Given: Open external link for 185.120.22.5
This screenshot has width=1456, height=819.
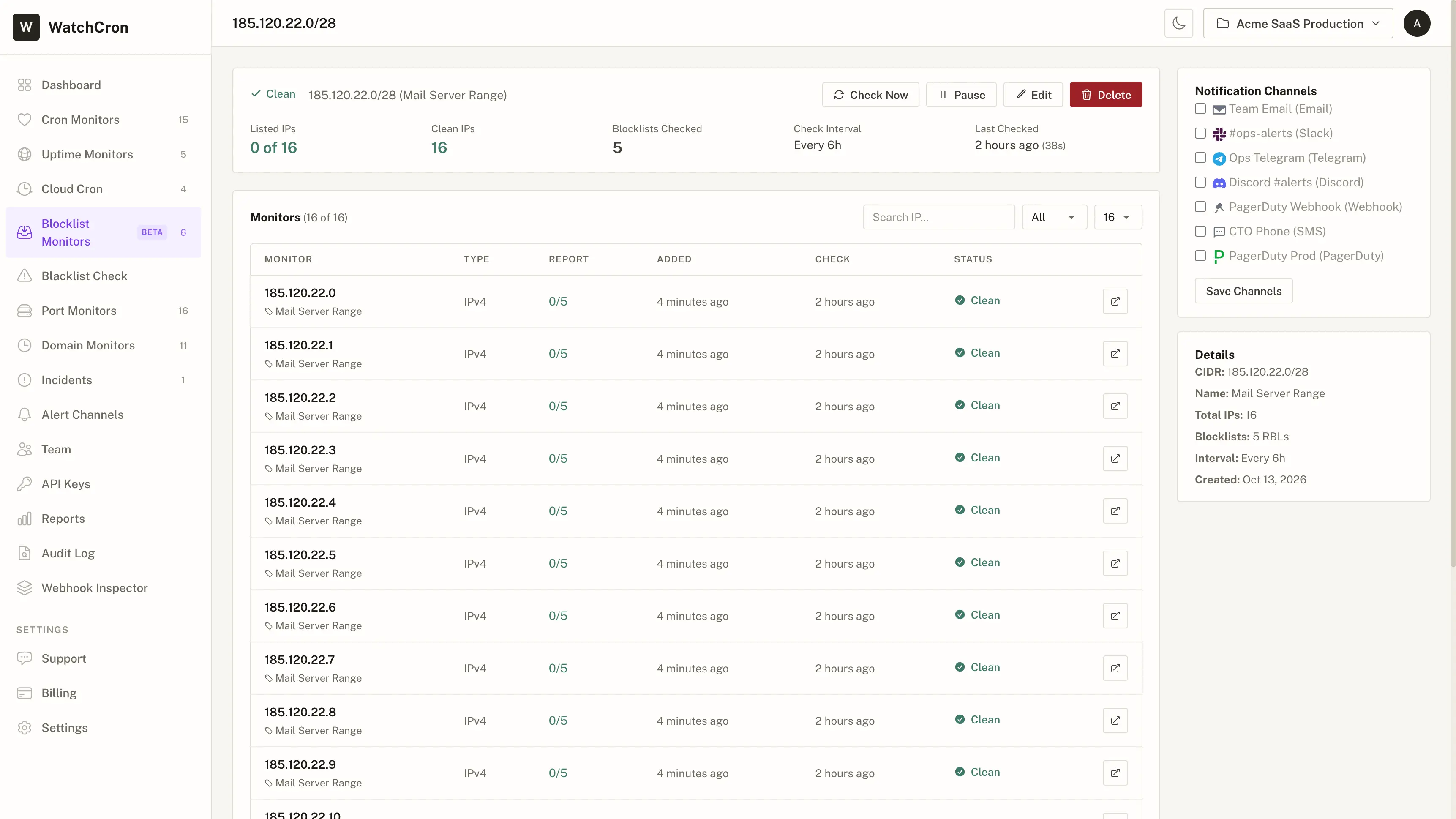Looking at the screenshot, I should click(x=1115, y=563).
